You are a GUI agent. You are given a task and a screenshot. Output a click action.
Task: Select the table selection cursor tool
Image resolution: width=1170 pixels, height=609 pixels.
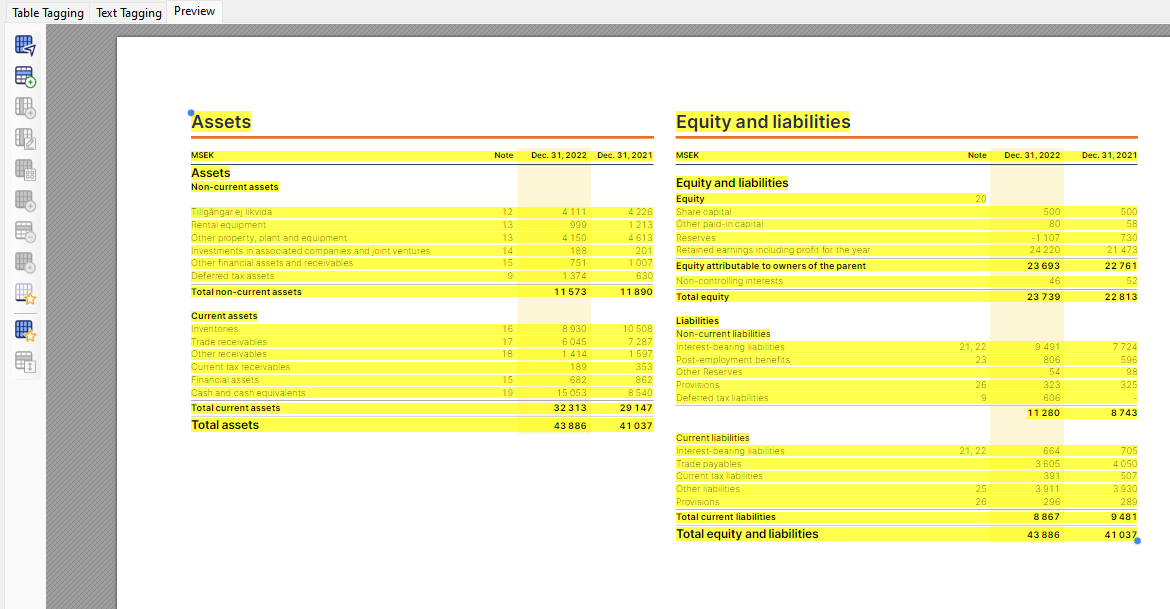tap(25, 46)
